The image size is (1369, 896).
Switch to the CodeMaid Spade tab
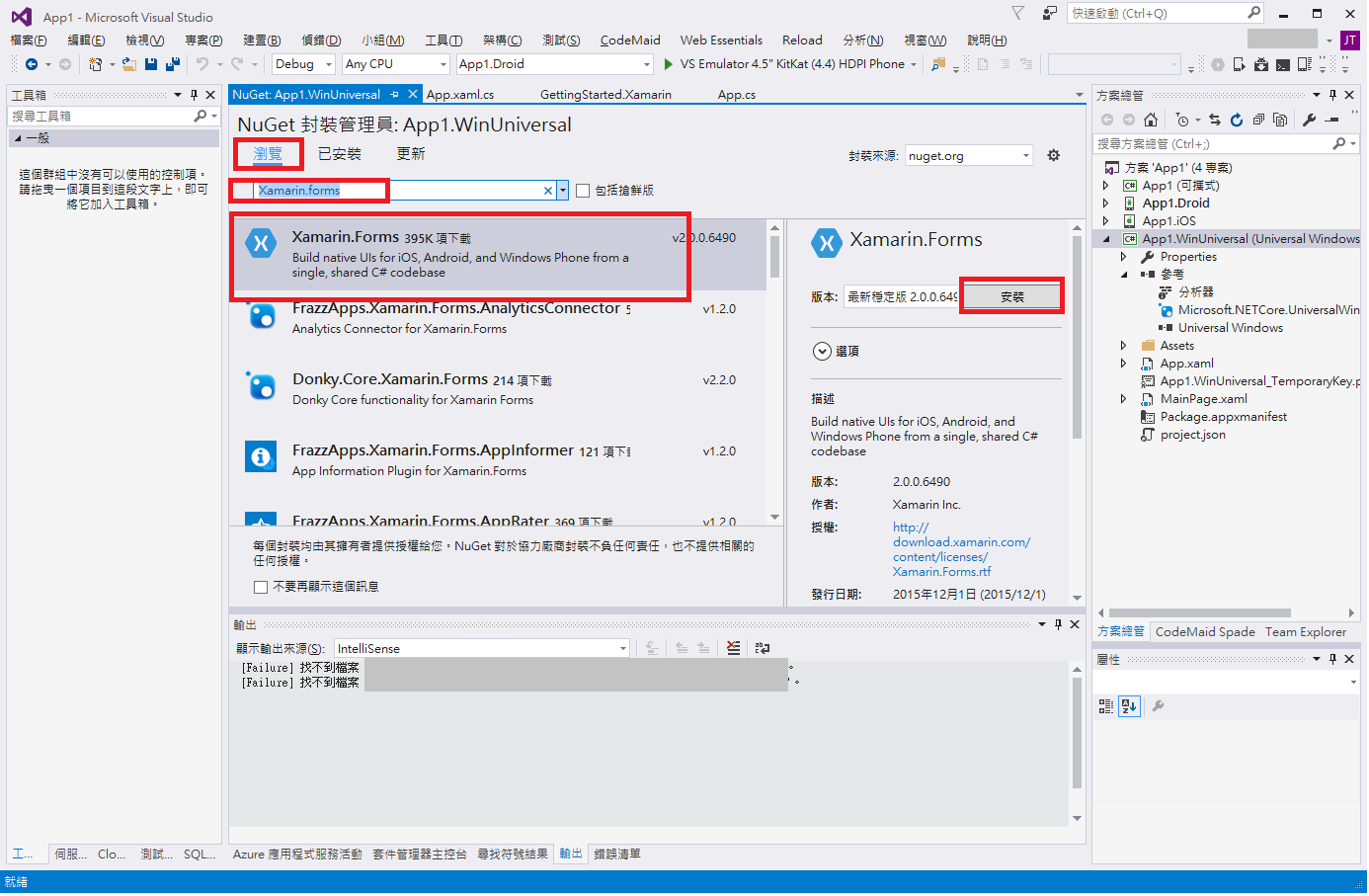1205,632
